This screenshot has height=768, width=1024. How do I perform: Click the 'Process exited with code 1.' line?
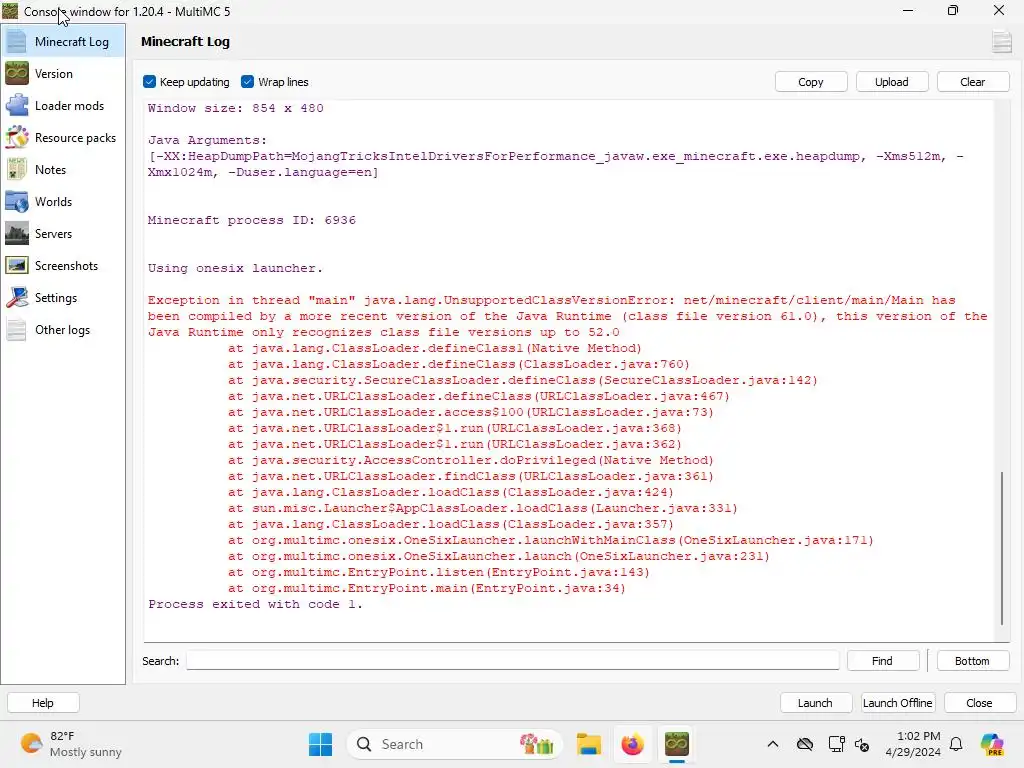255,604
